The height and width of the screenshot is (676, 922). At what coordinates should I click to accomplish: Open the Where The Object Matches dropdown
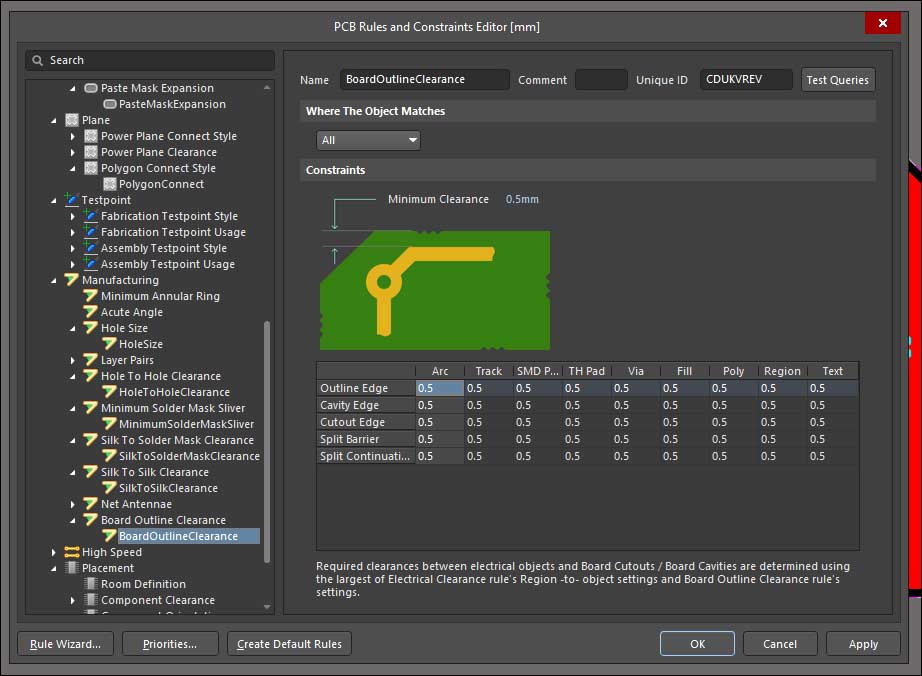pyautogui.click(x=368, y=140)
